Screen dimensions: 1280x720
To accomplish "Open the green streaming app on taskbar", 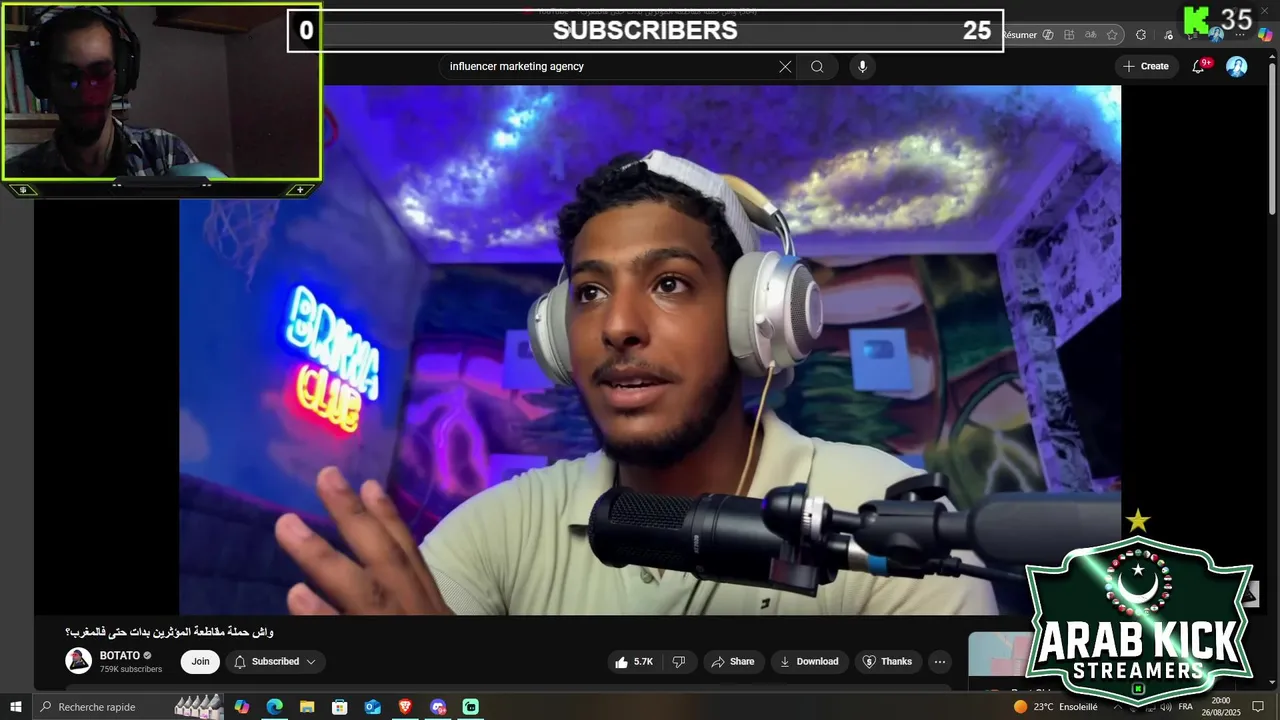I will click(471, 707).
